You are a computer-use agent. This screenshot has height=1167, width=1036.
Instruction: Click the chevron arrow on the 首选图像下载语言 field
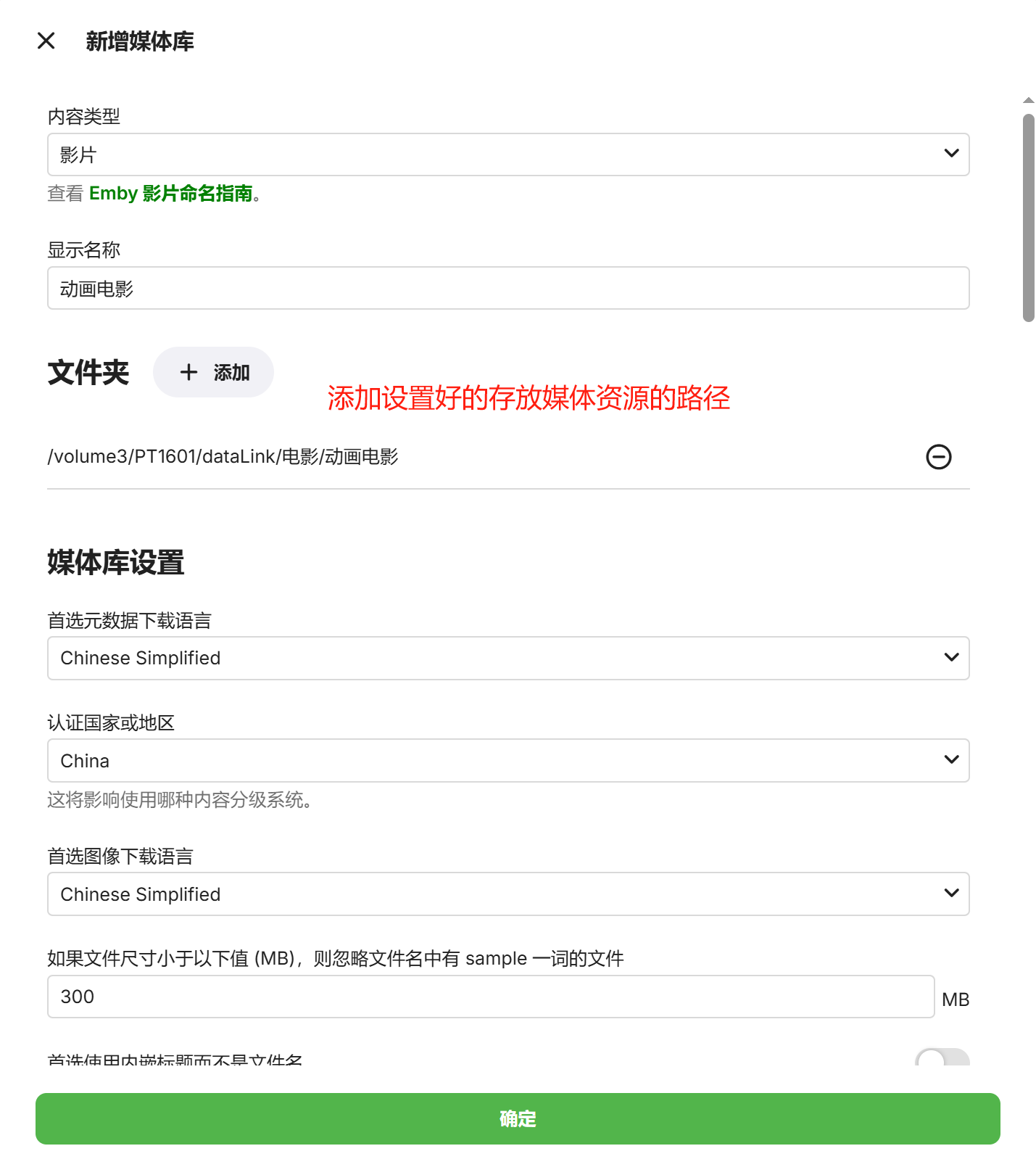click(951, 893)
